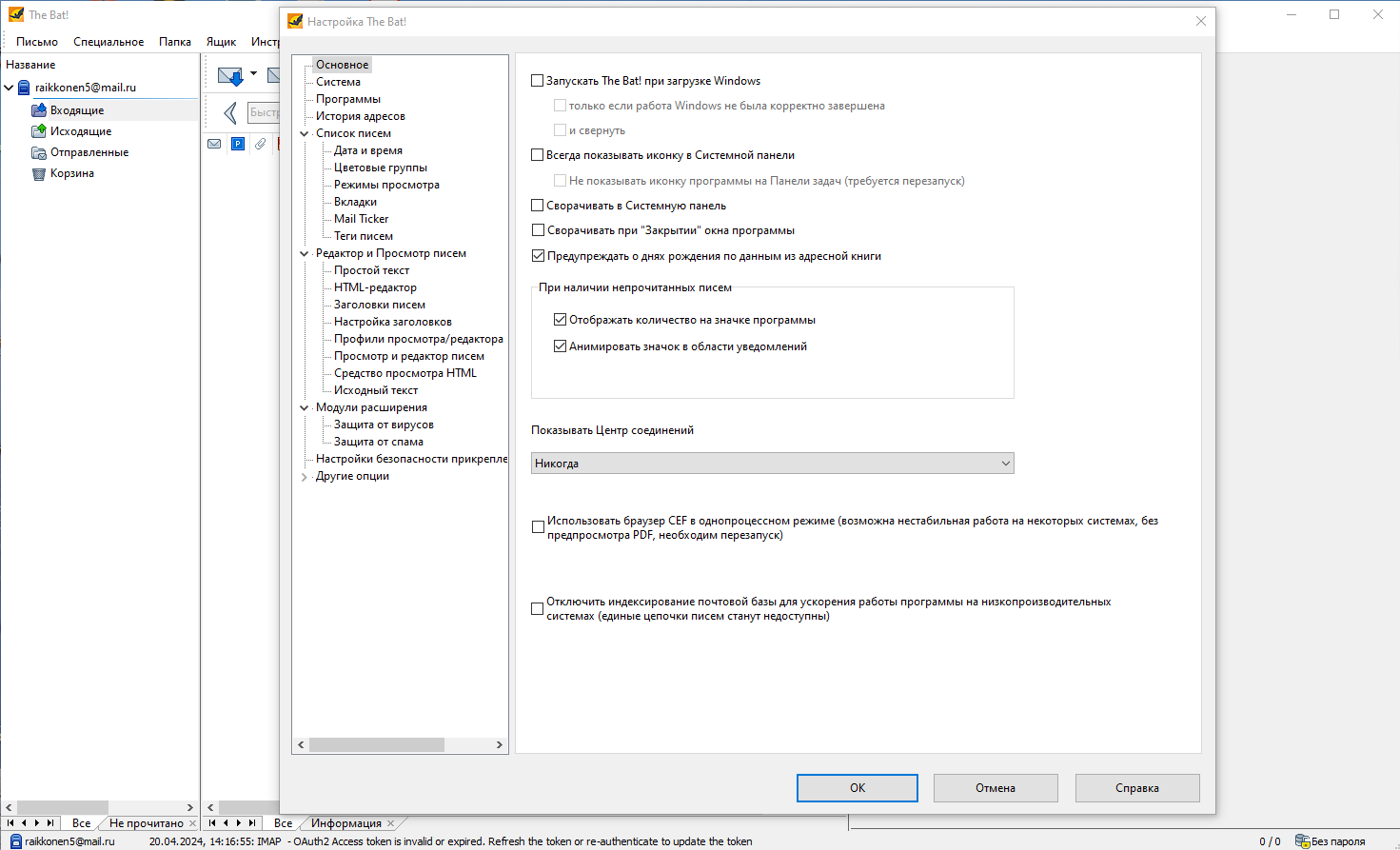Switch to the Информация message tab

click(x=346, y=823)
